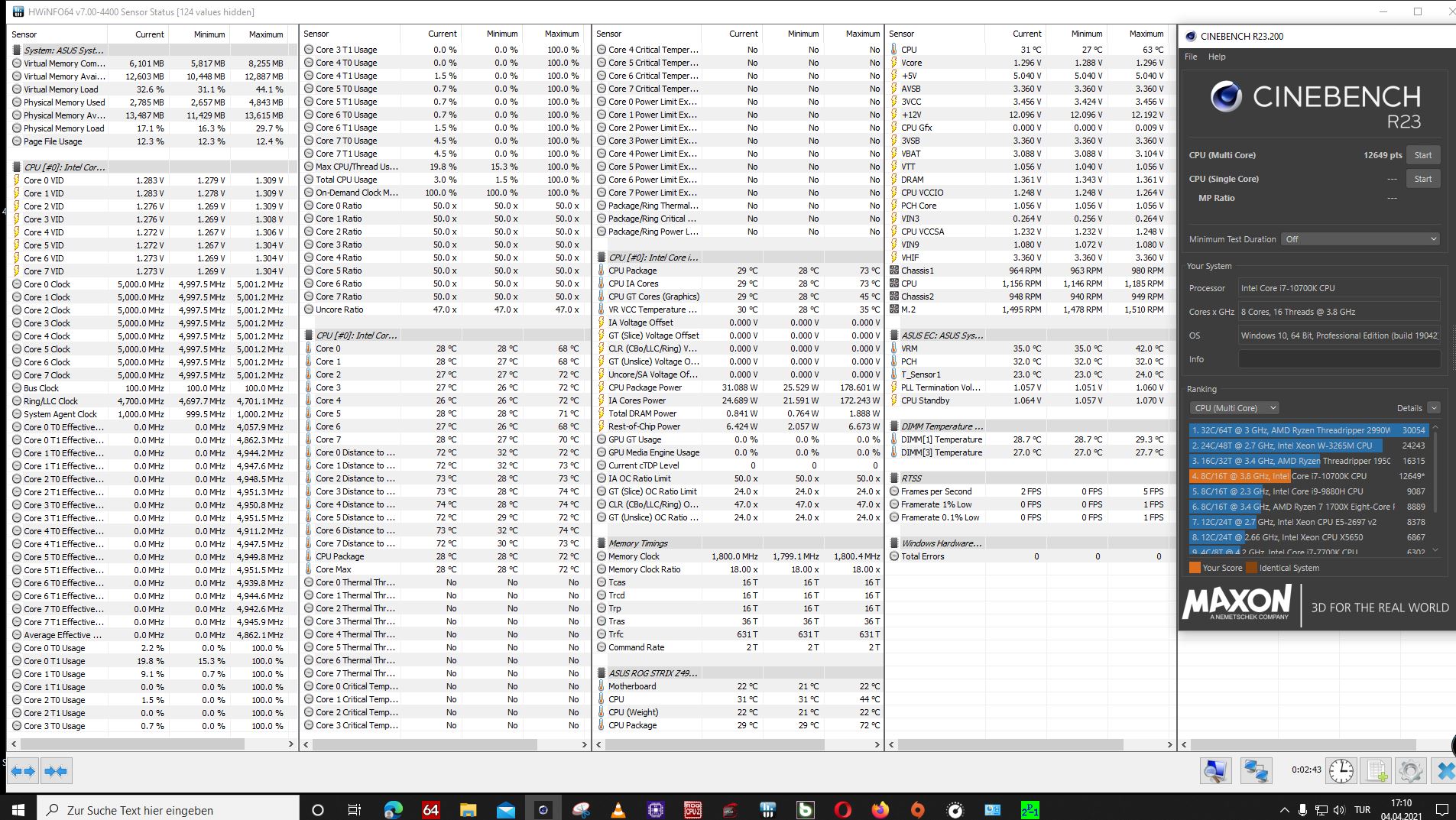Viewport: 1456px width, 820px height.
Task: Start CPU Multi Core benchmark
Action: 1422,155
